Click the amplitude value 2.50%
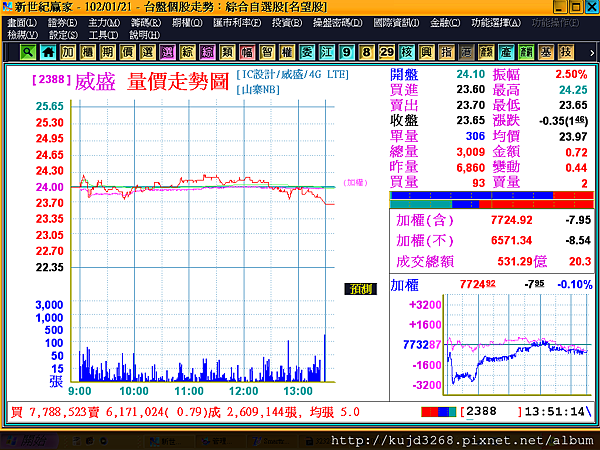Viewport: 600px width, 450px height. click(x=571, y=74)
